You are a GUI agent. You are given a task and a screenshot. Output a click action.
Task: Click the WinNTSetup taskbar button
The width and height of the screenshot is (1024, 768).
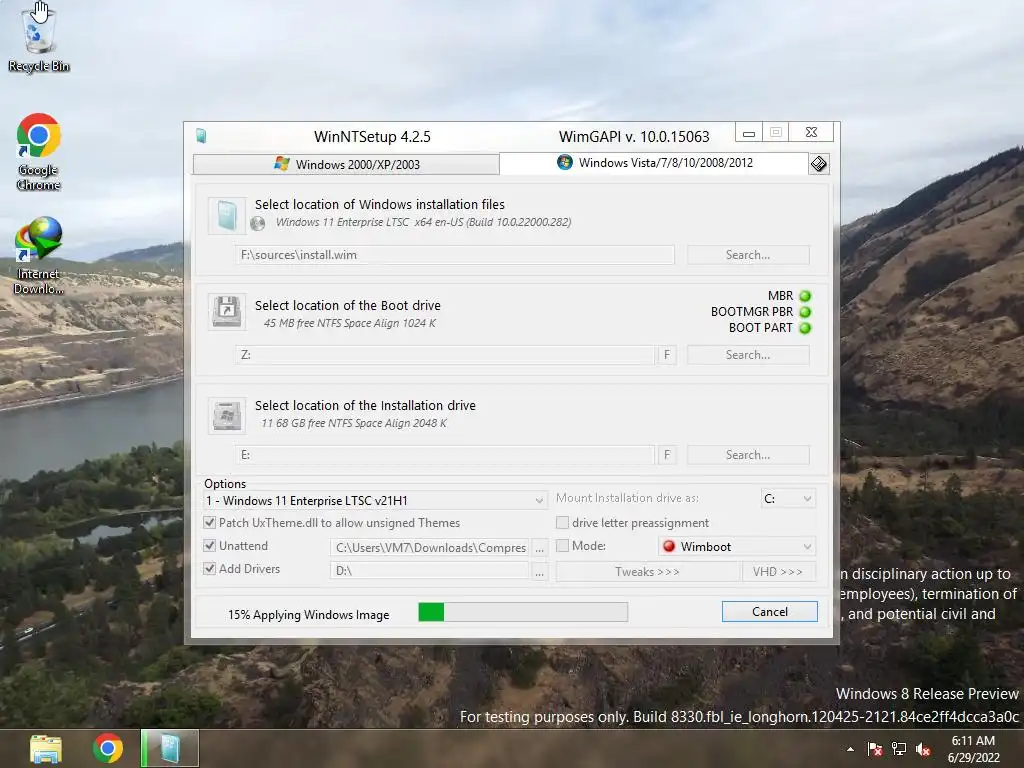point(170,748)
